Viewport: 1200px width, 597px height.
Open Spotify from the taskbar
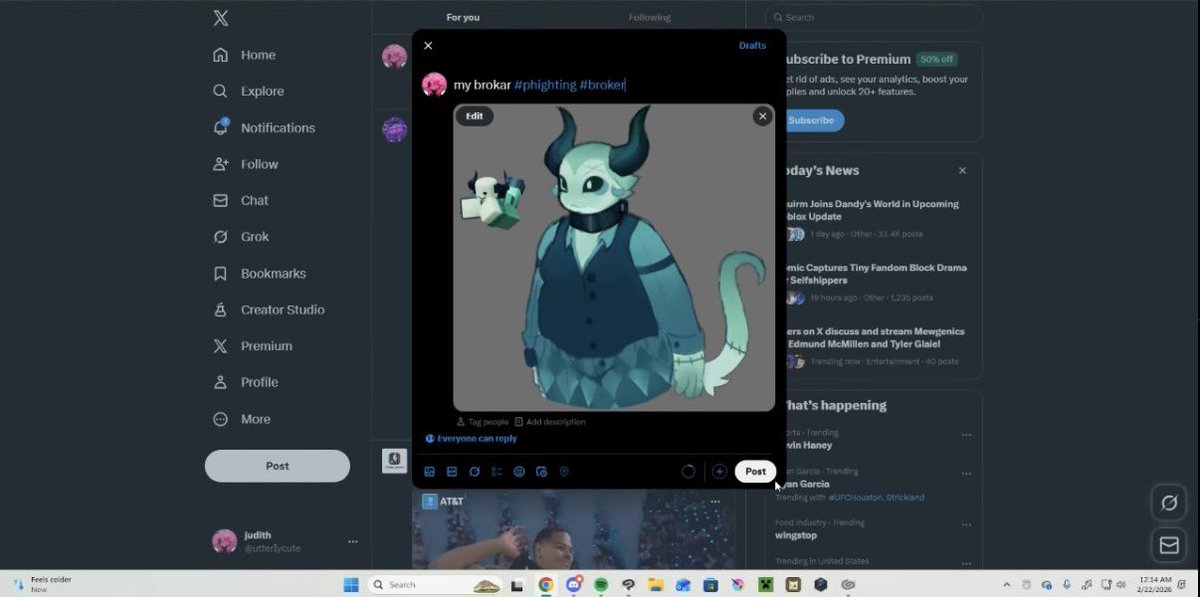click(601, 584)
